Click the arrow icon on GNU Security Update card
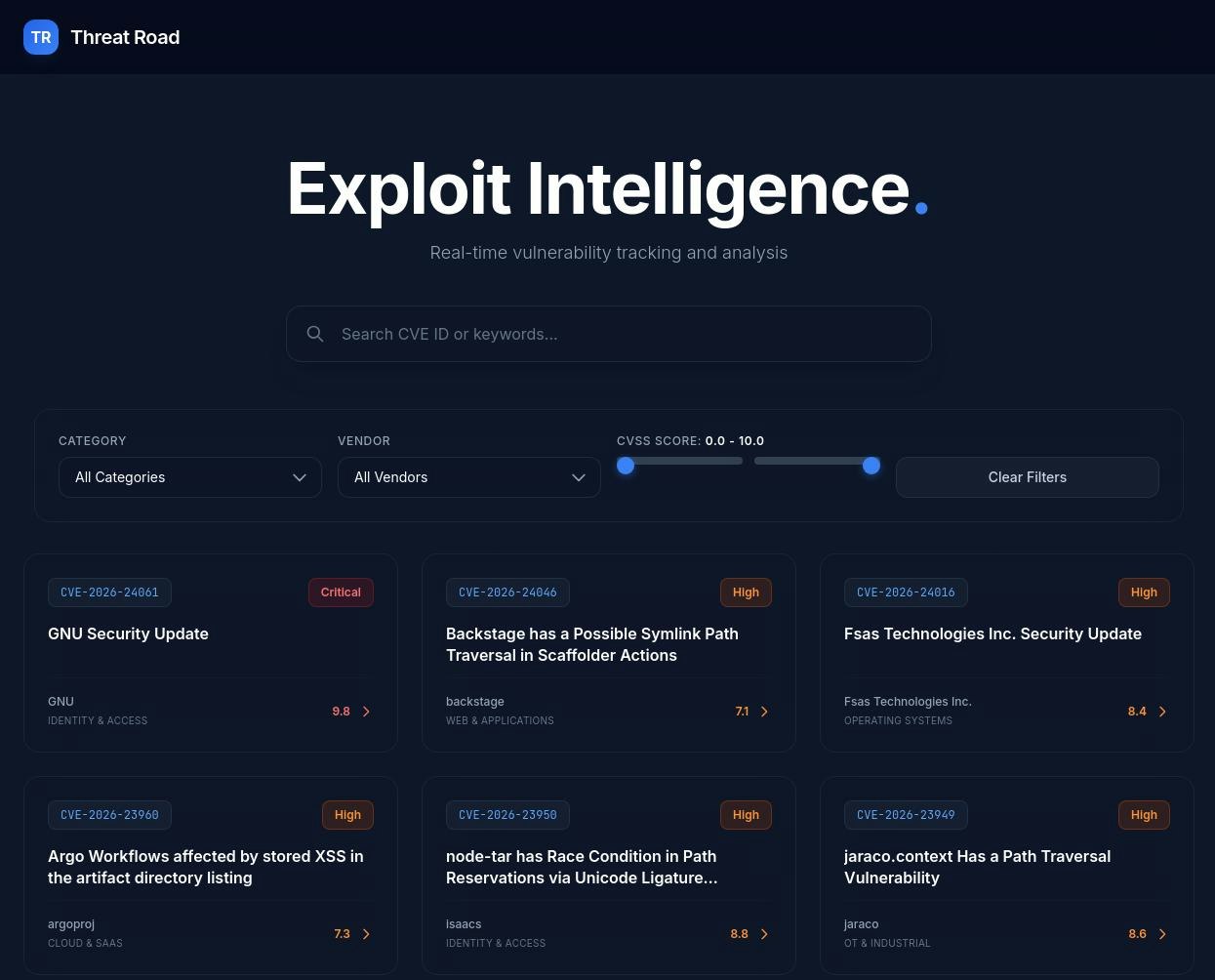 (366, 711)
